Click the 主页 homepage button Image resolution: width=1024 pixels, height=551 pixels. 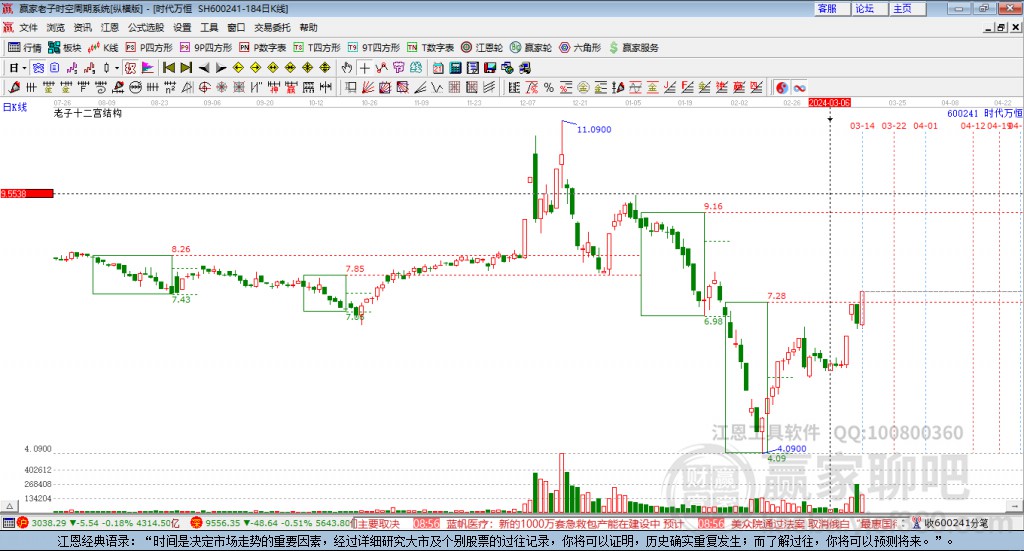pyautogui.click(x=908, y=8)
